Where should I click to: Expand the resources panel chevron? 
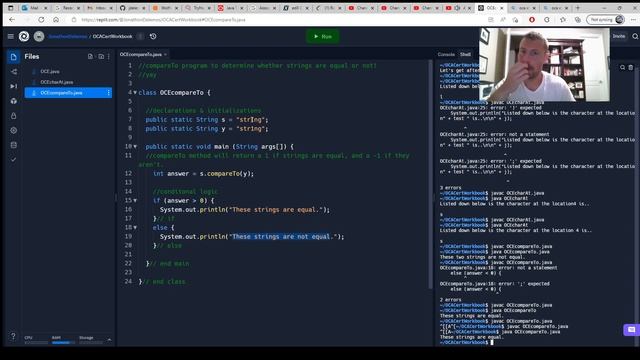click(x=109, y=340)
